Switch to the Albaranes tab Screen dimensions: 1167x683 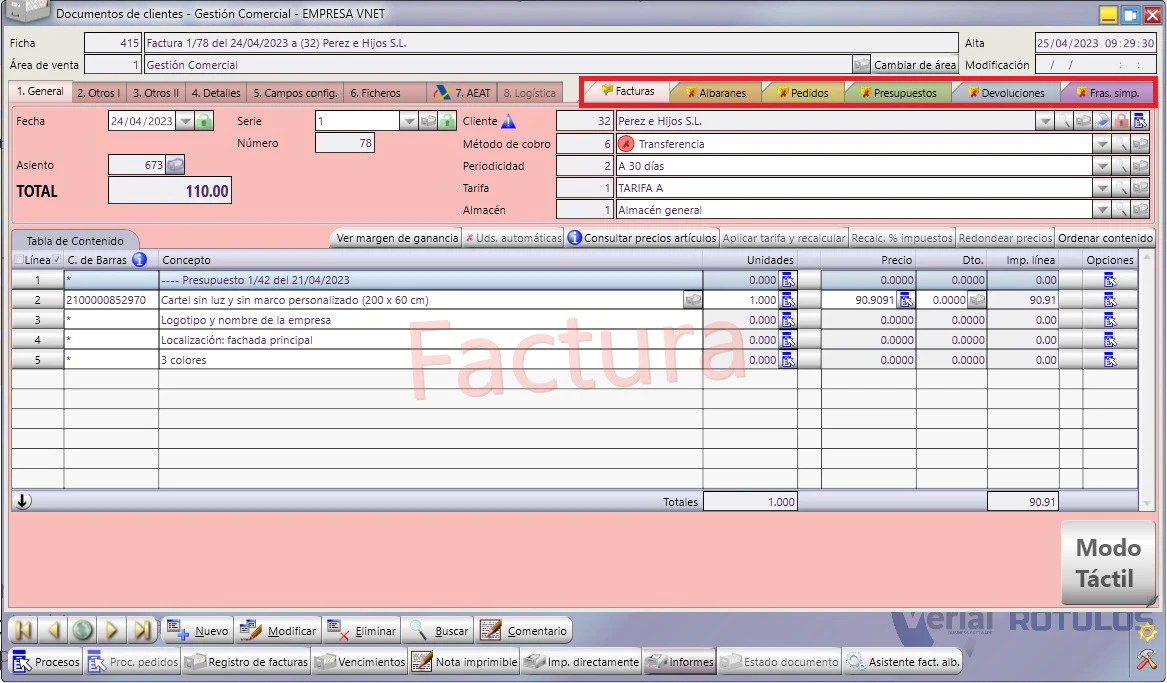tap(715, 93)
